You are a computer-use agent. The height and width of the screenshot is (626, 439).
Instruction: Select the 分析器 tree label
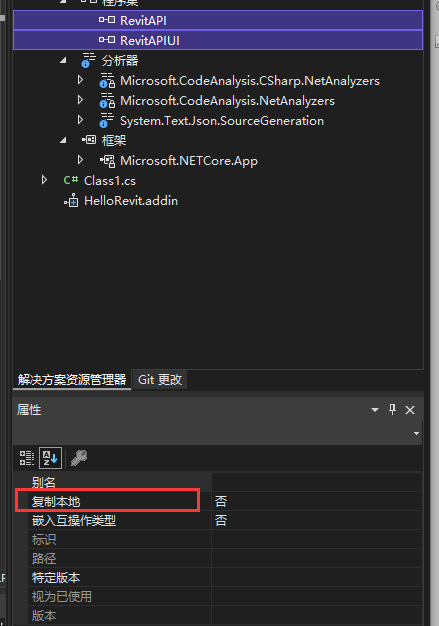(120, 61)
